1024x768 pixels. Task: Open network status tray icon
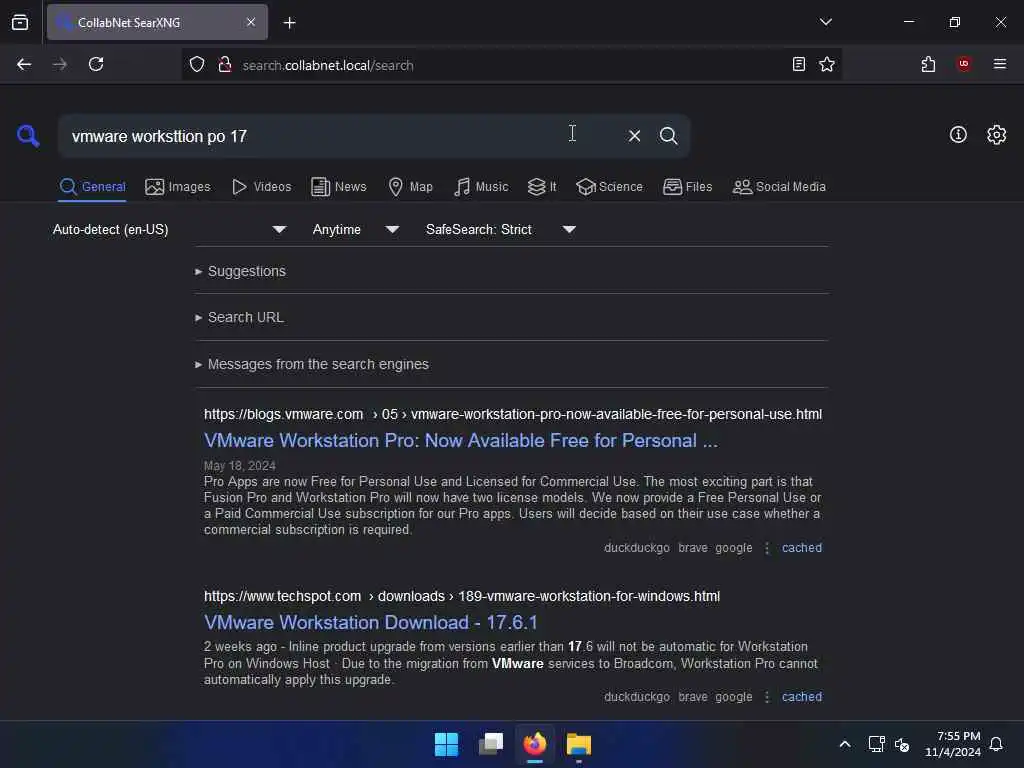point(876,744)
